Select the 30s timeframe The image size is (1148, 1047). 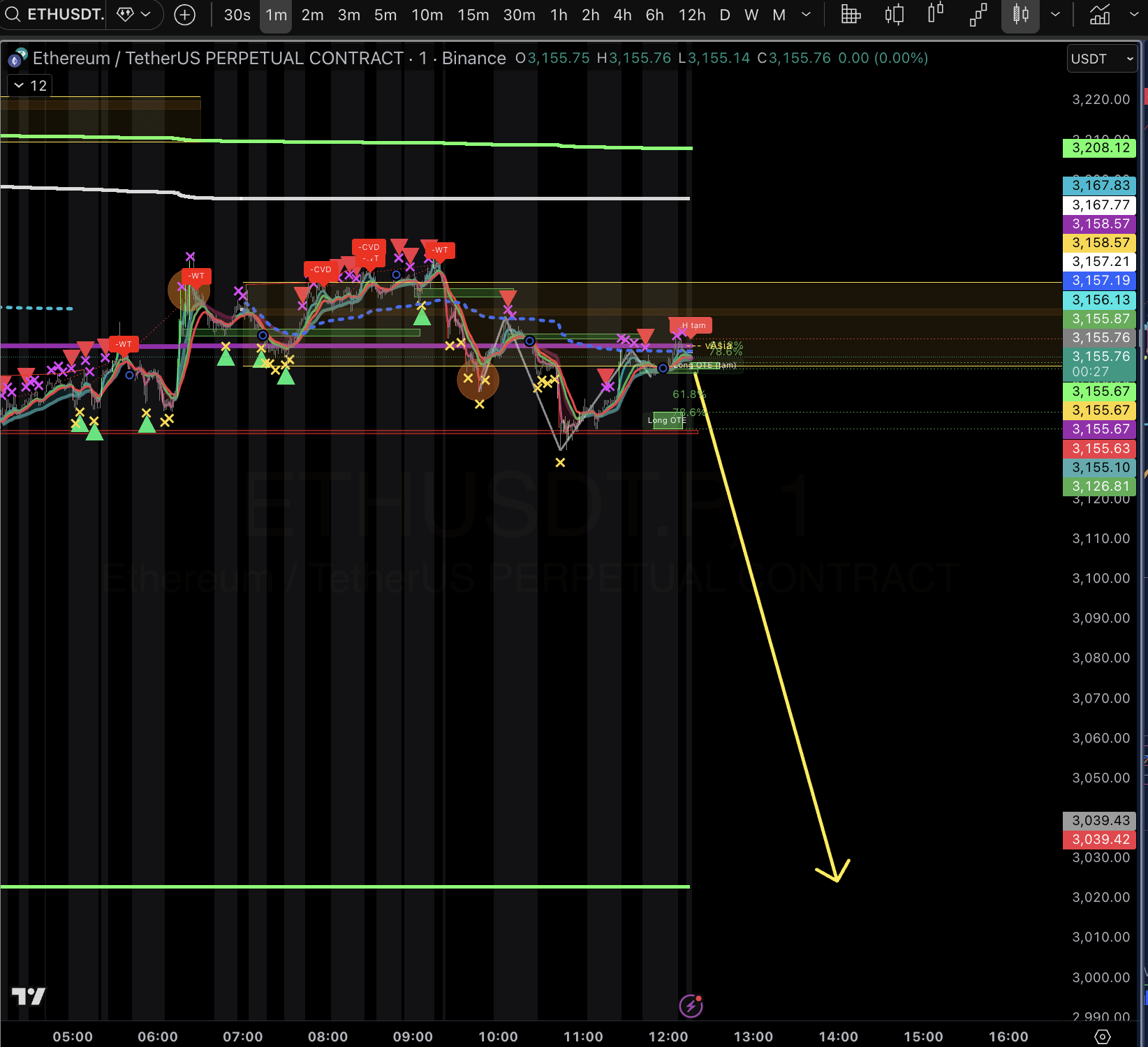(x=237, y=15)
